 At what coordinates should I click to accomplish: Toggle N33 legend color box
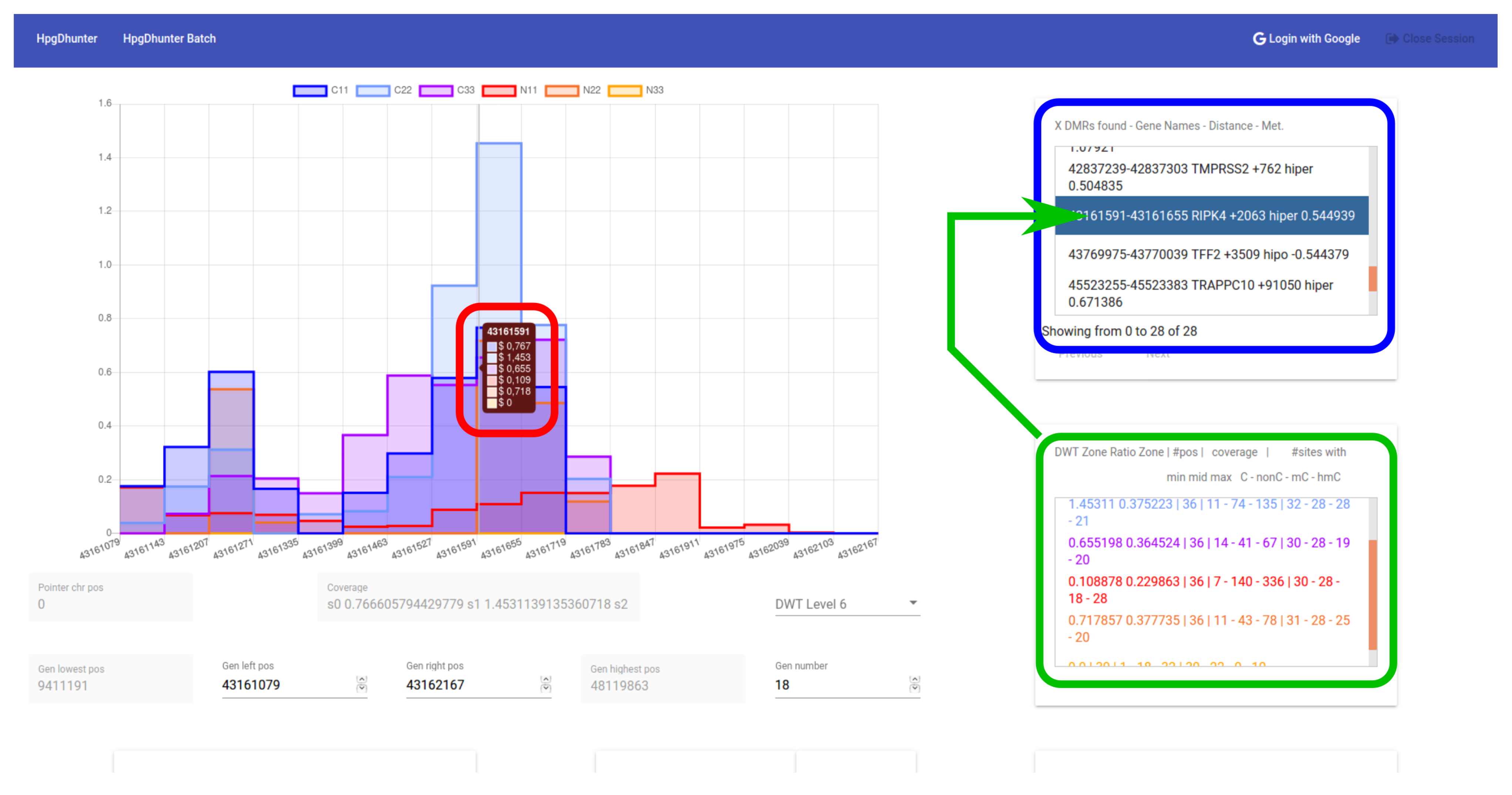pos(625,90)
